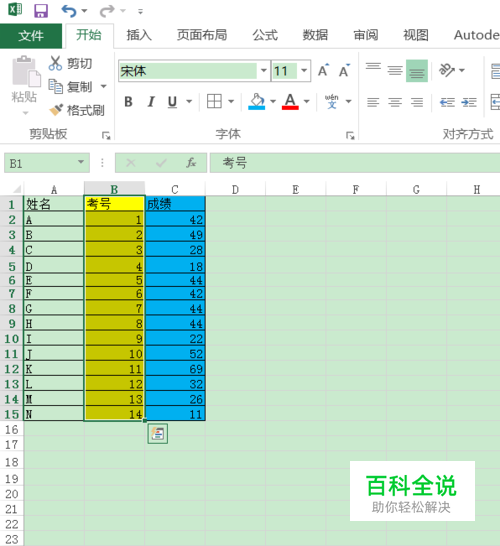Click the Save icon in quick access toolbar
This screenshot has height=546, width=500.
point(41,11)
